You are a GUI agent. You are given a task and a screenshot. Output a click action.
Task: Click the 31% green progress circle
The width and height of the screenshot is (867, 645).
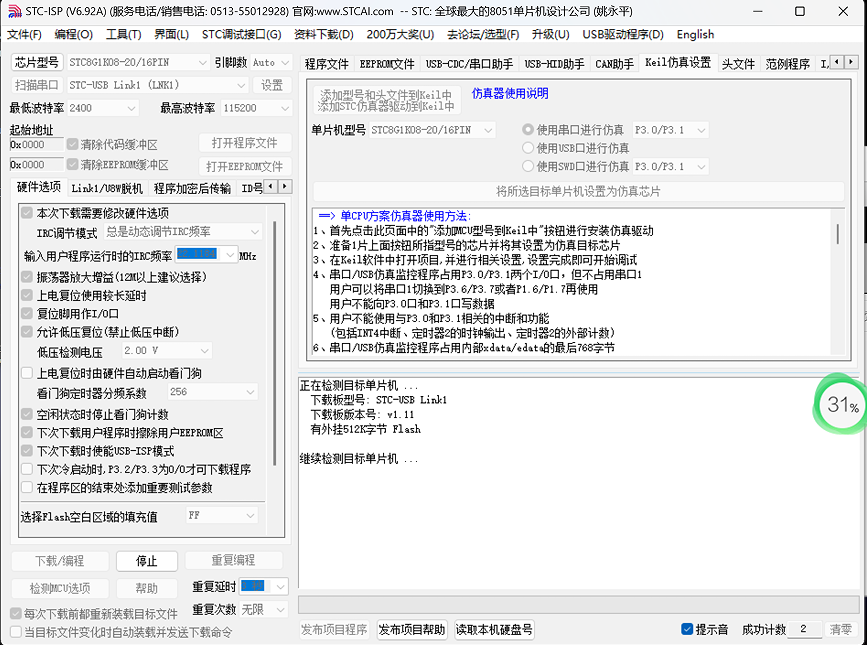click(x=840, y=405)
